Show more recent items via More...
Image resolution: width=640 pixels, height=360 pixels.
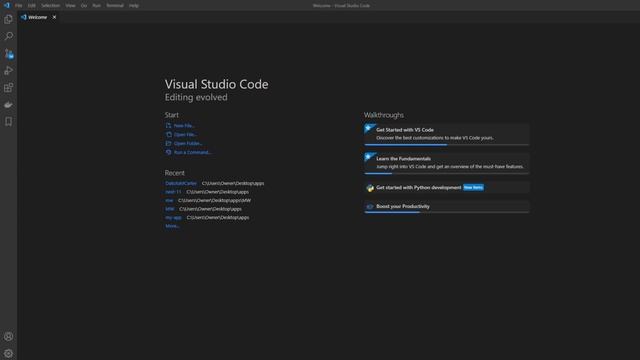[172, 226]
